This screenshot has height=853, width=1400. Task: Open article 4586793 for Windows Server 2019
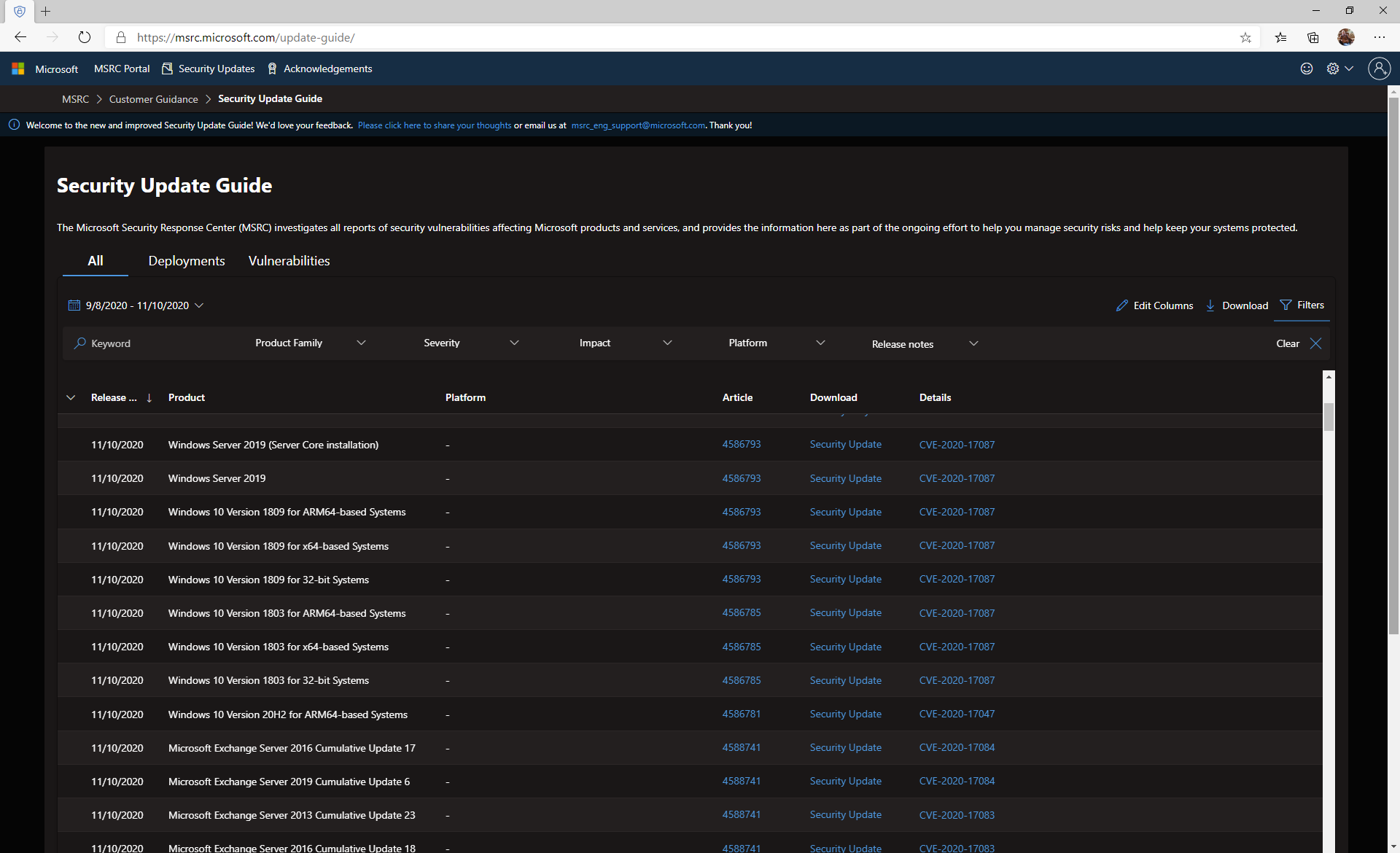click(741, 478)
